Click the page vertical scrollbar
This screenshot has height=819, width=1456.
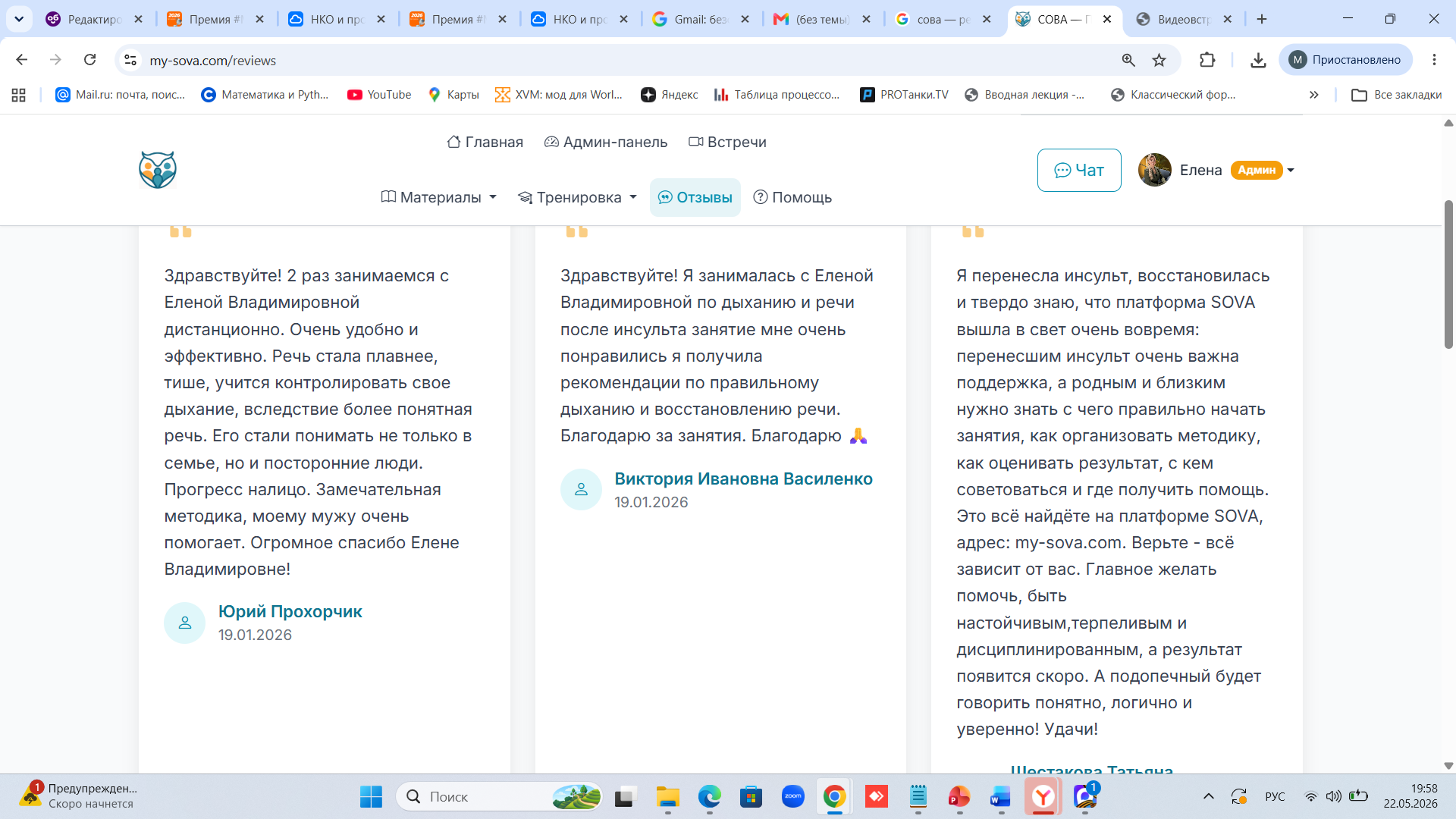point(1448,274)
